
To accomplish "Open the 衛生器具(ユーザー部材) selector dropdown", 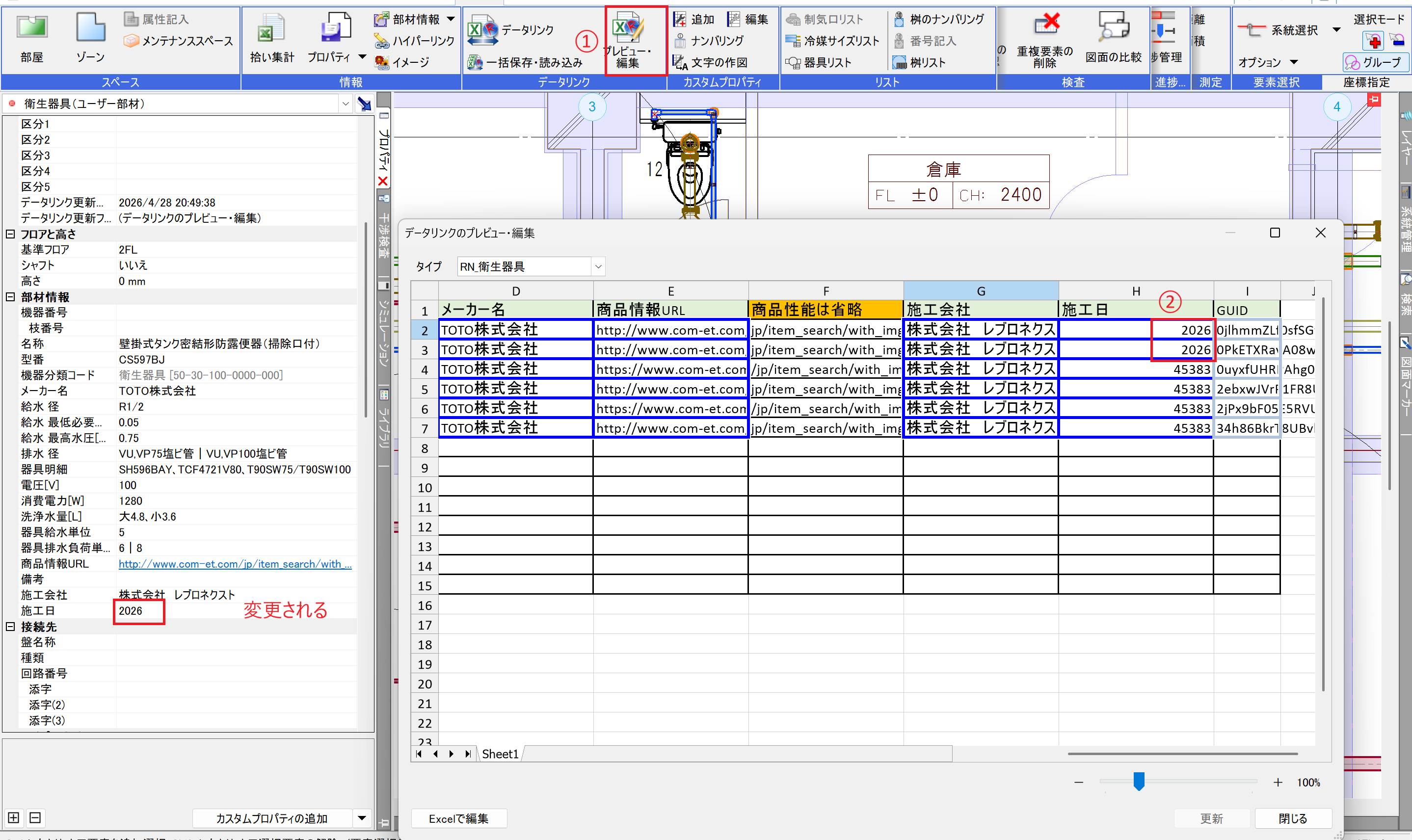I will [x=345, y=104].
